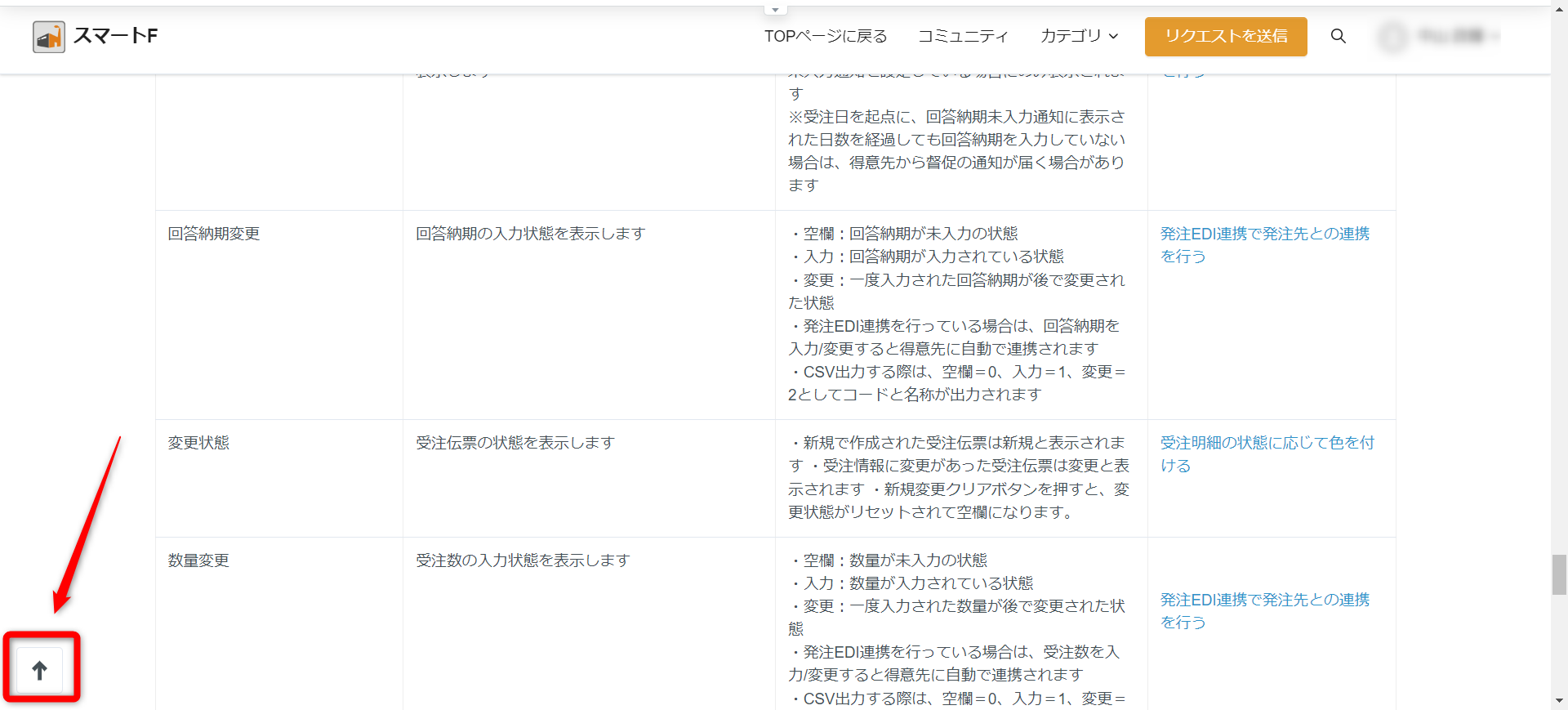Image resolution: width=1568 pixels, height=710 pixels.
Task: Click the scroll-to-top arrow button
Action: (40, 671)
